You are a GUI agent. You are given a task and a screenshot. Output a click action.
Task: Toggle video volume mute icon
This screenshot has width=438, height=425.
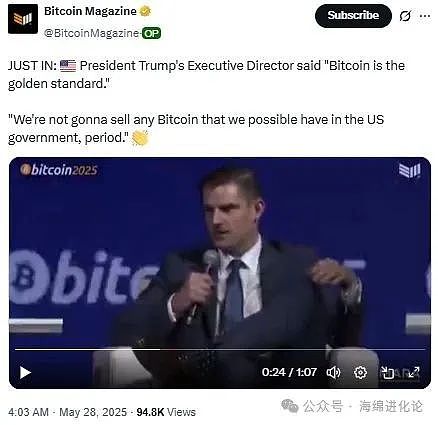333,372
